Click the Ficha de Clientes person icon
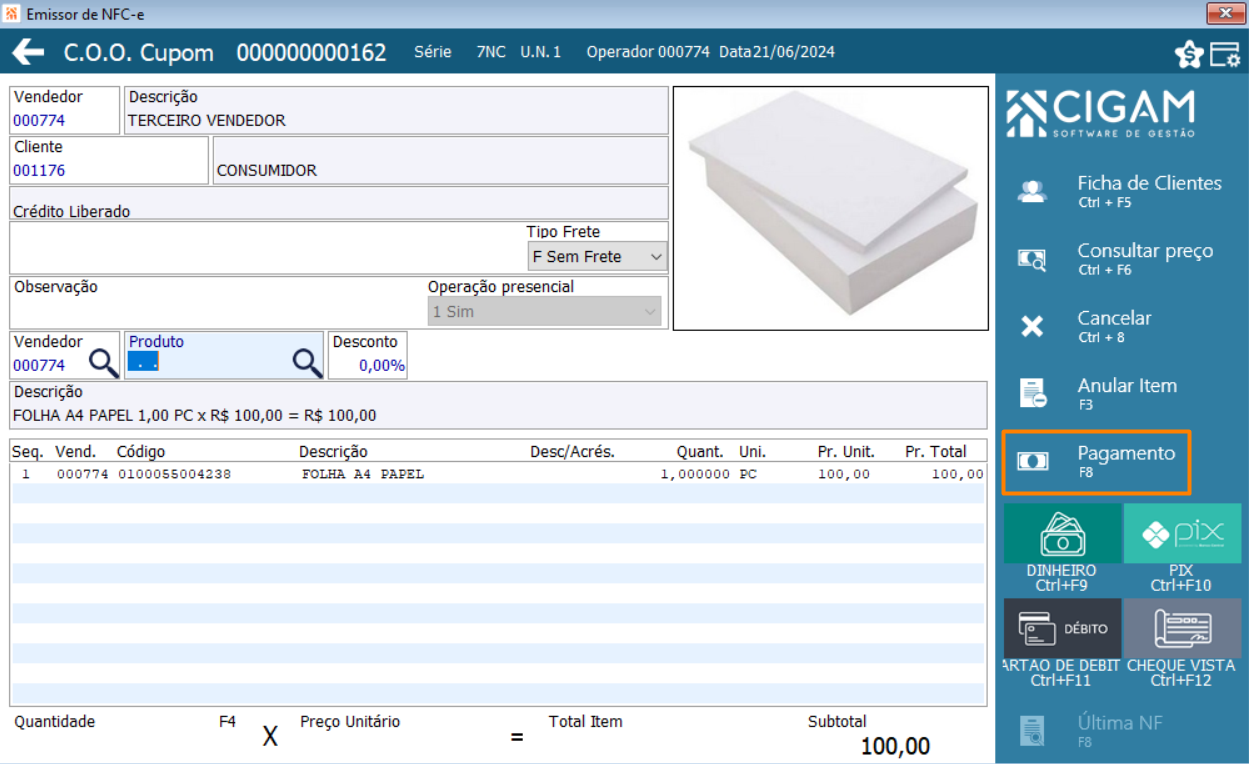 (1032, 192)
